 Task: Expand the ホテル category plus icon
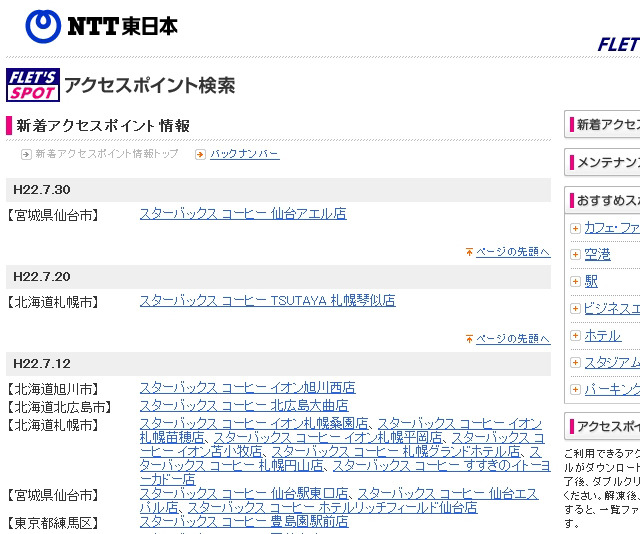coord(575,336)
